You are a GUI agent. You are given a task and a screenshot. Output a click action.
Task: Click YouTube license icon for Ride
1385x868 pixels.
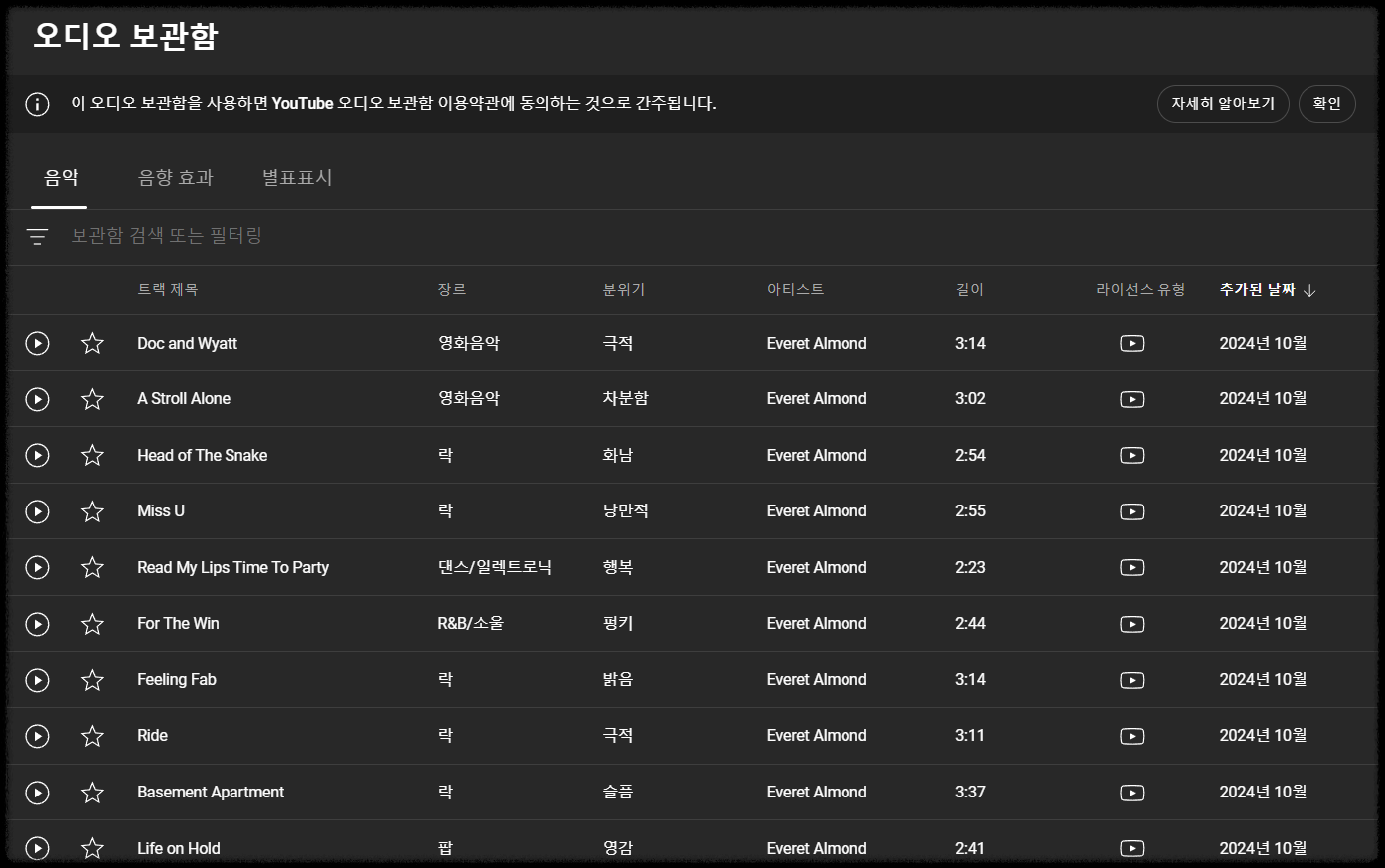point(1132,736)
